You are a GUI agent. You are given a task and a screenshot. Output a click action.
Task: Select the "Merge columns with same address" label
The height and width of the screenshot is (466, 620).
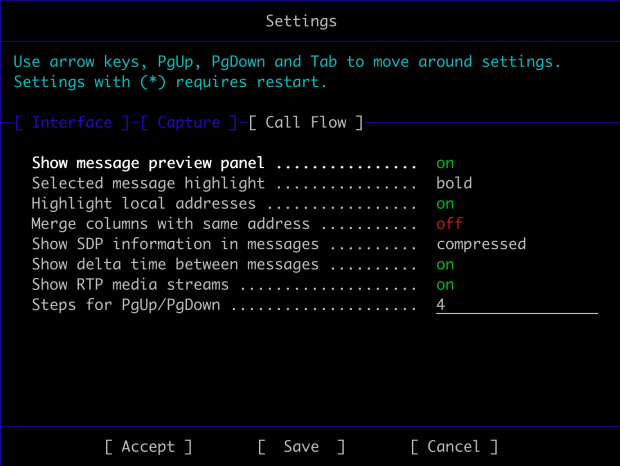170,224
